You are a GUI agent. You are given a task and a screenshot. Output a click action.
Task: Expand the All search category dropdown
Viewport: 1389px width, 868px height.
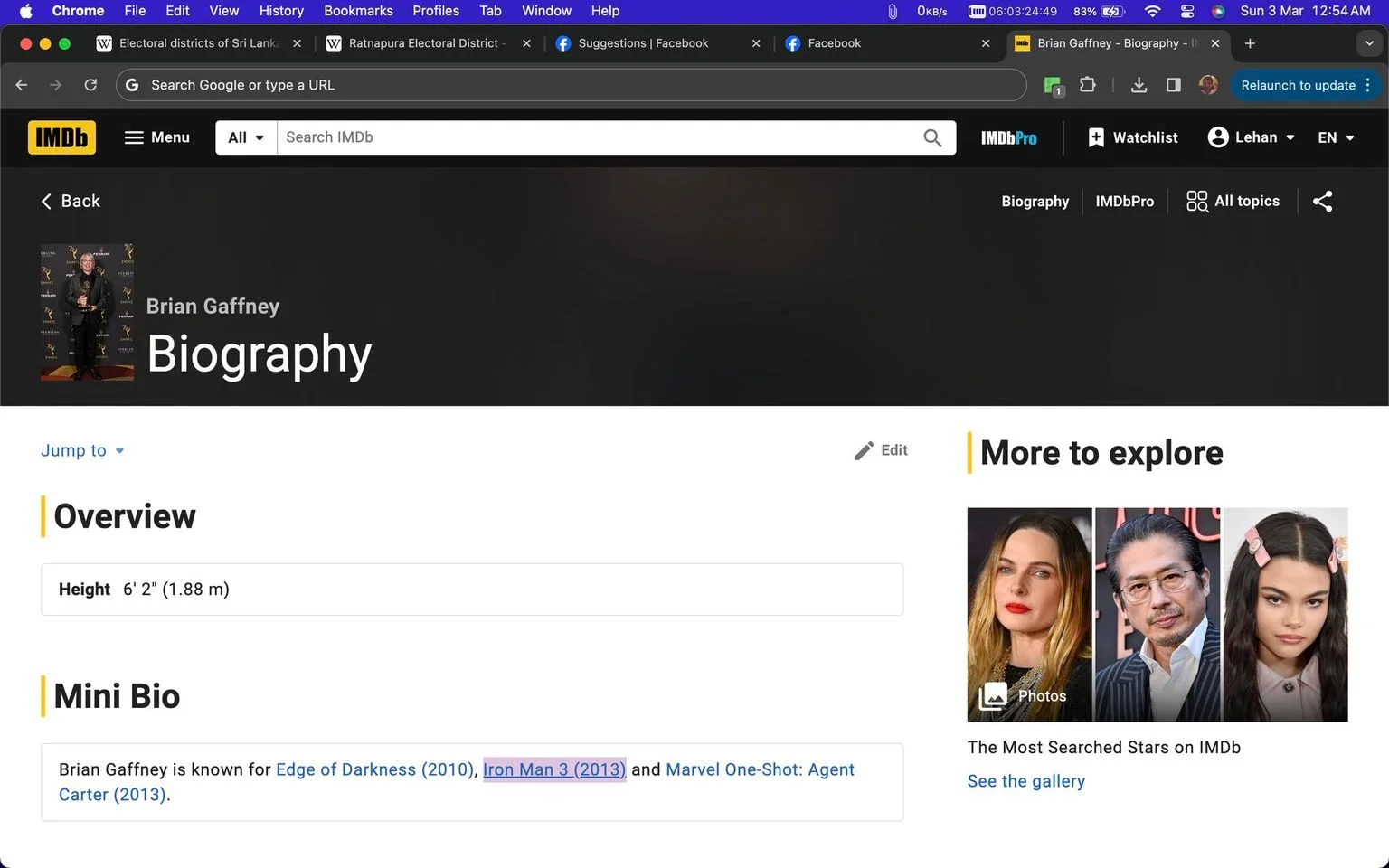(x=246, y=137)
